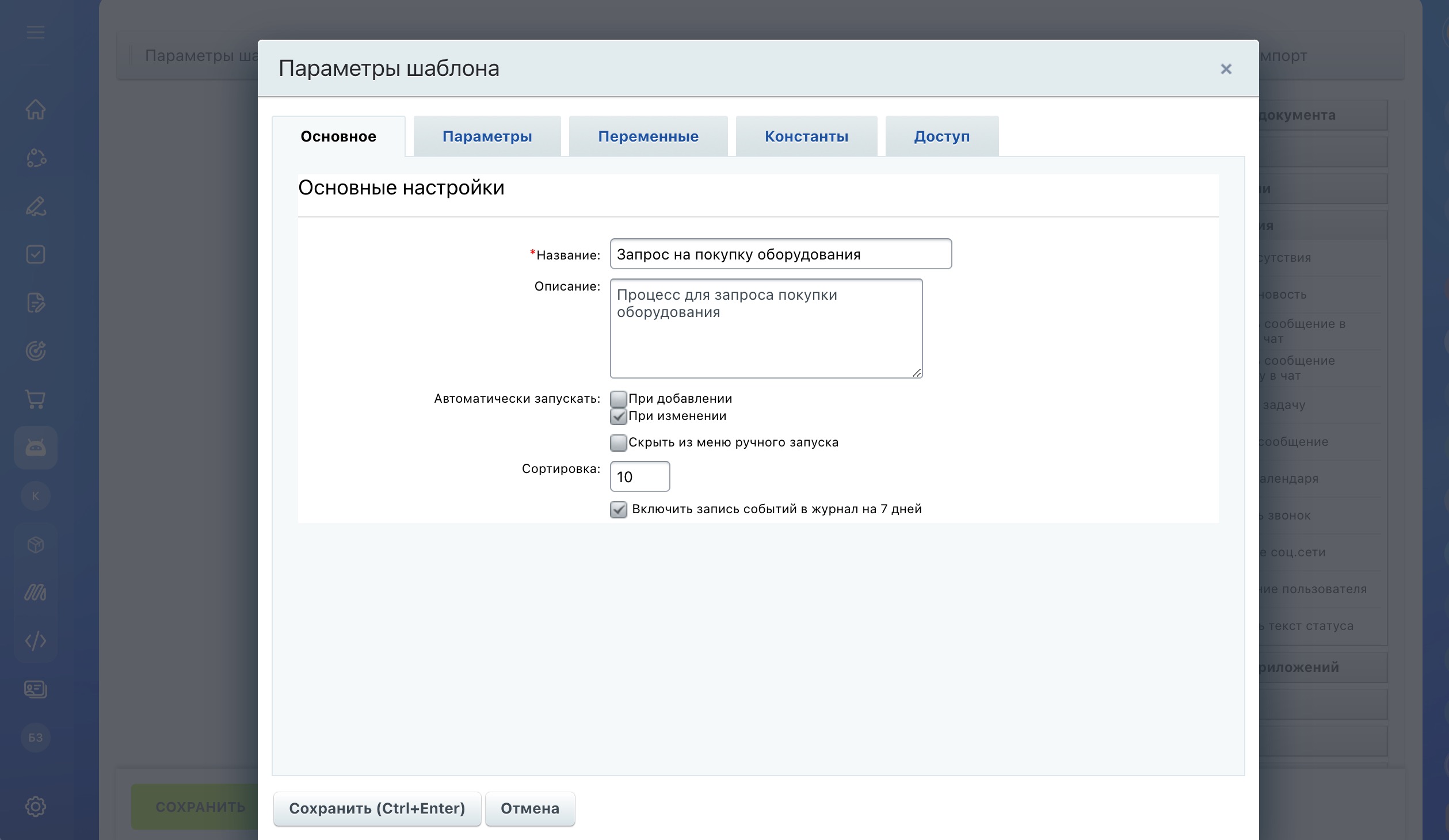Click into the Название input field
The image size is (1449, 840).
(781, 254)
